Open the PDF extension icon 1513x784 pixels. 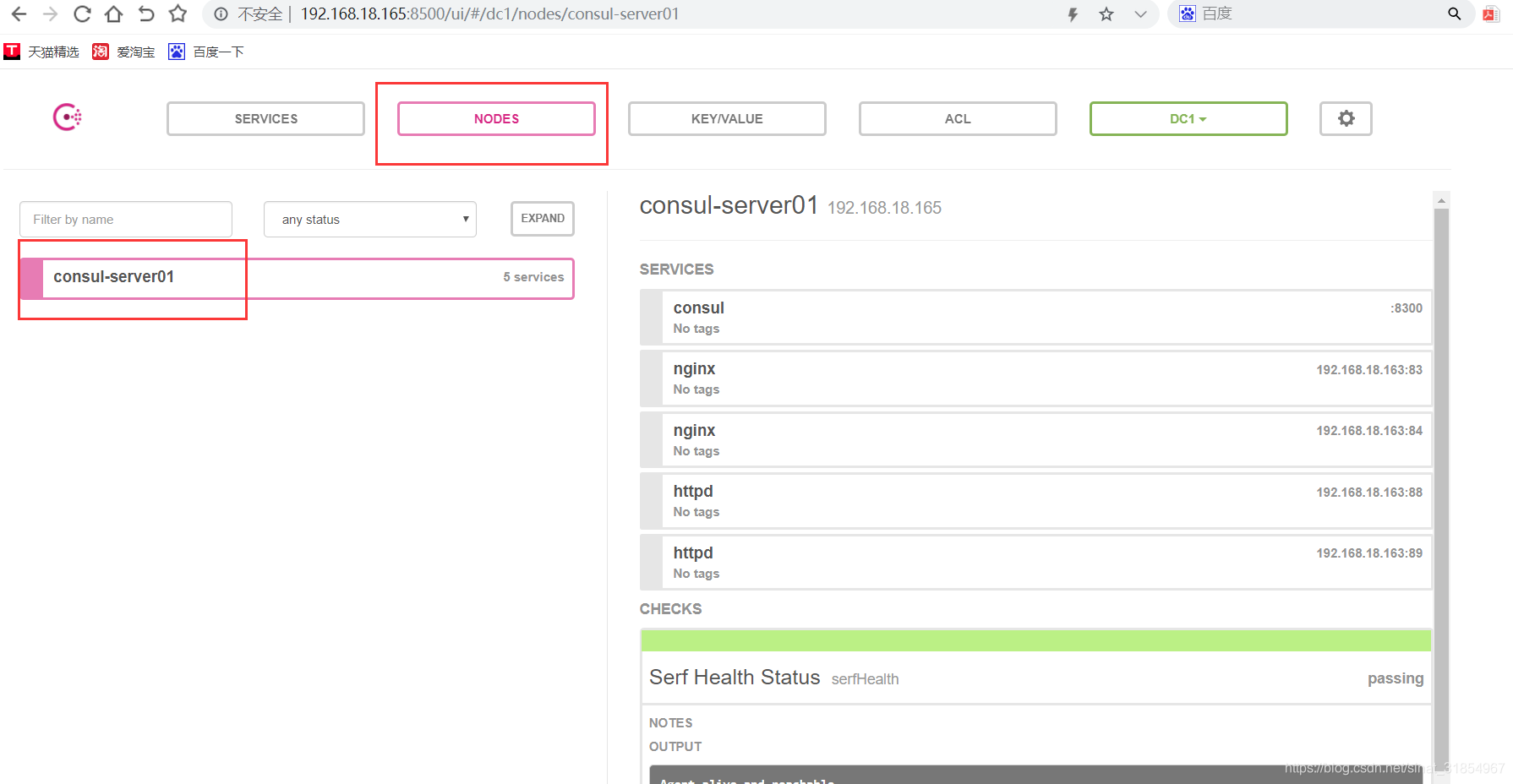pyautogui.click(x=1491, y=14)
